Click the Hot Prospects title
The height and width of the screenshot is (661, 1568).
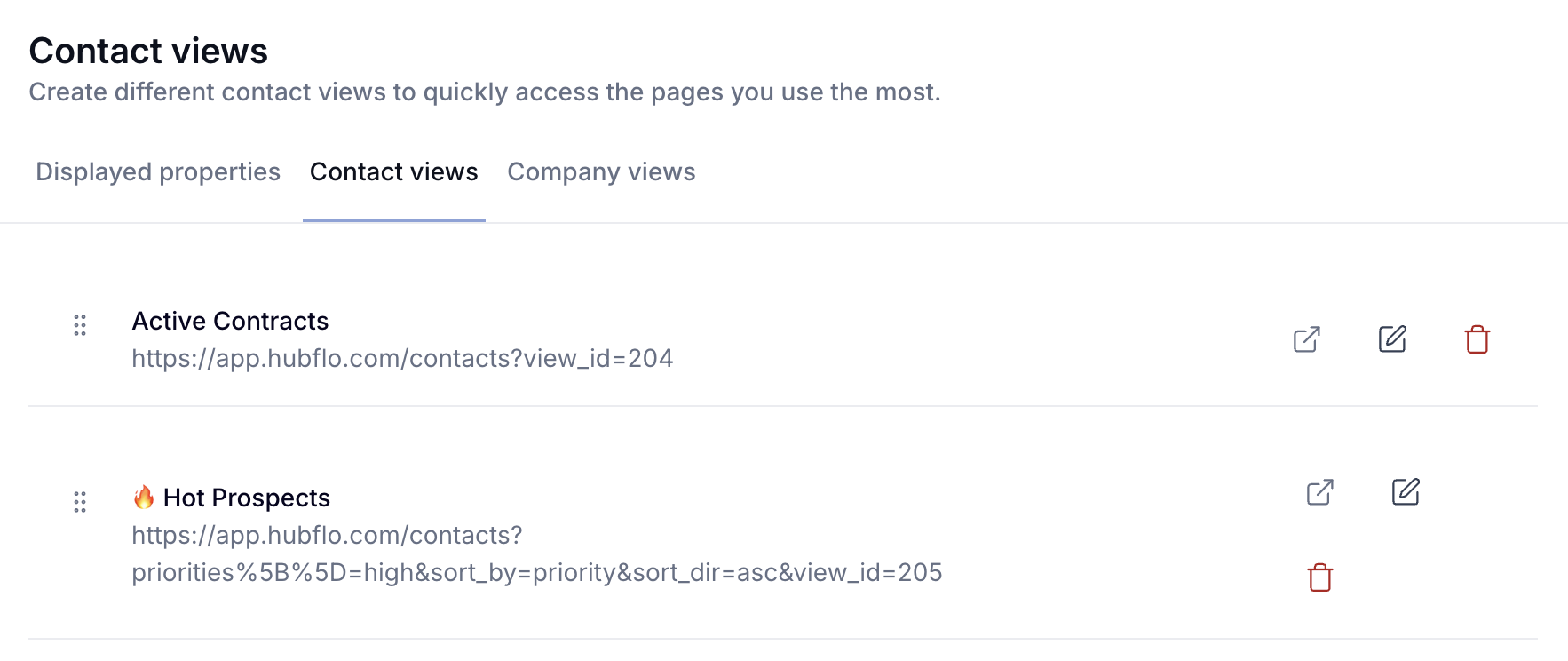pyautogui.click(x=247, y=498)
